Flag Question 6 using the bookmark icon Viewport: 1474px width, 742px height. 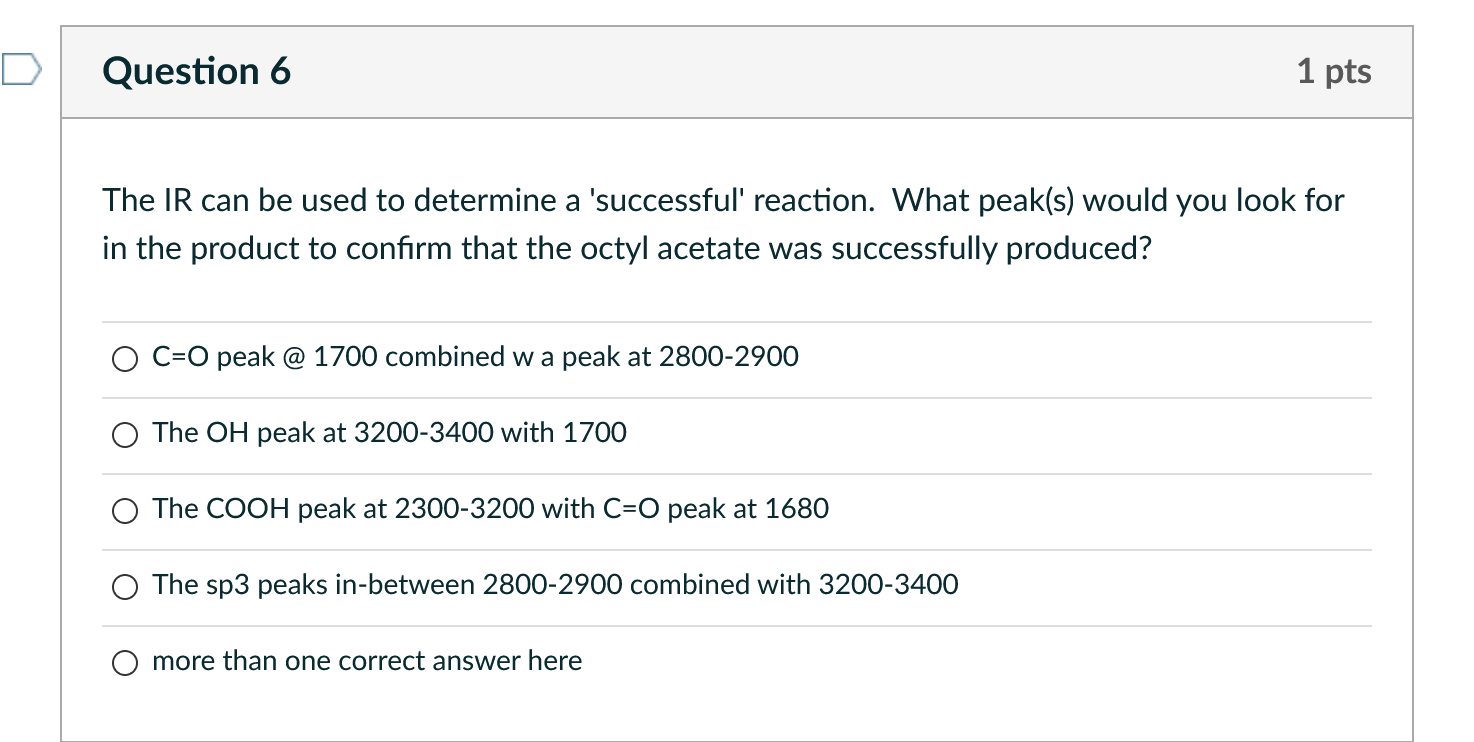pos(21,70)
